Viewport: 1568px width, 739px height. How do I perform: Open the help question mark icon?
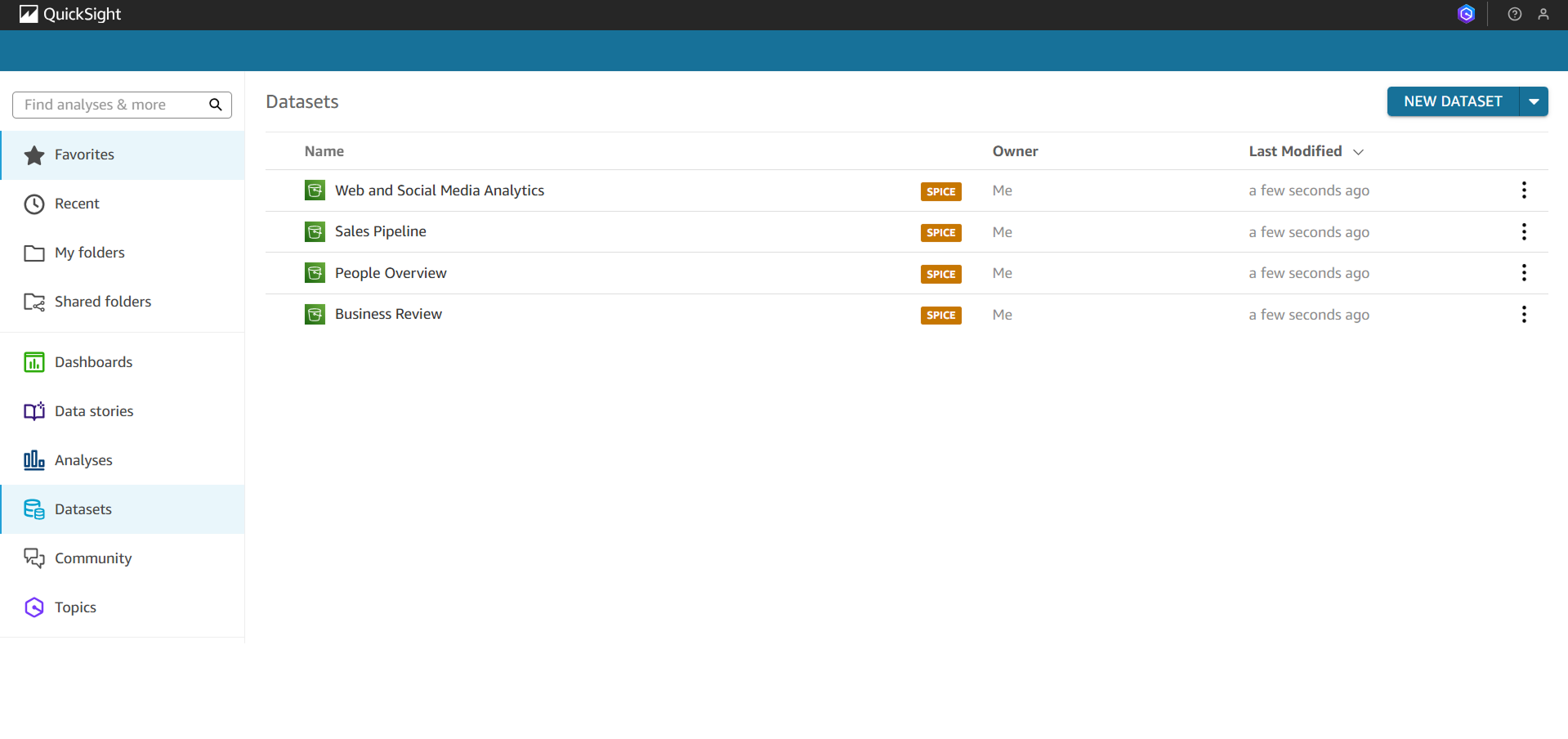pos(1514,14)
